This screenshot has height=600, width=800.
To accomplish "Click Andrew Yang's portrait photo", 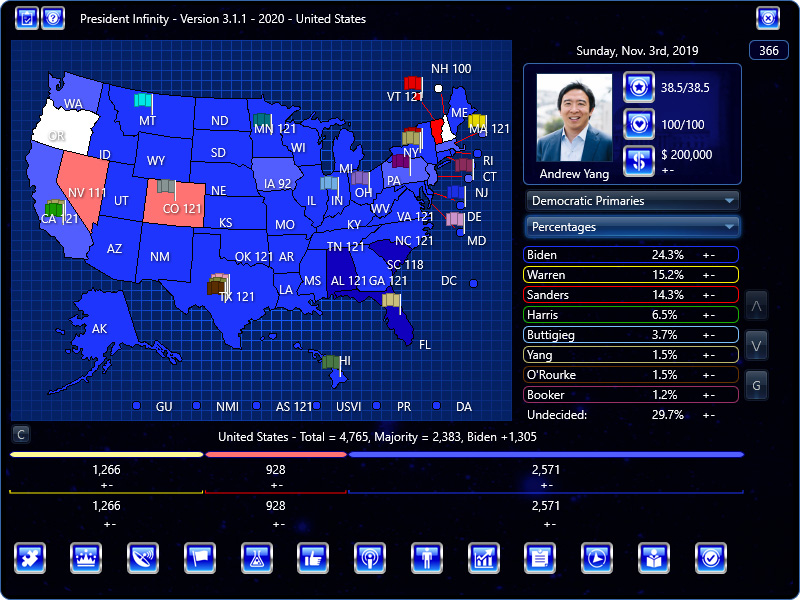I will click(573, 120).
